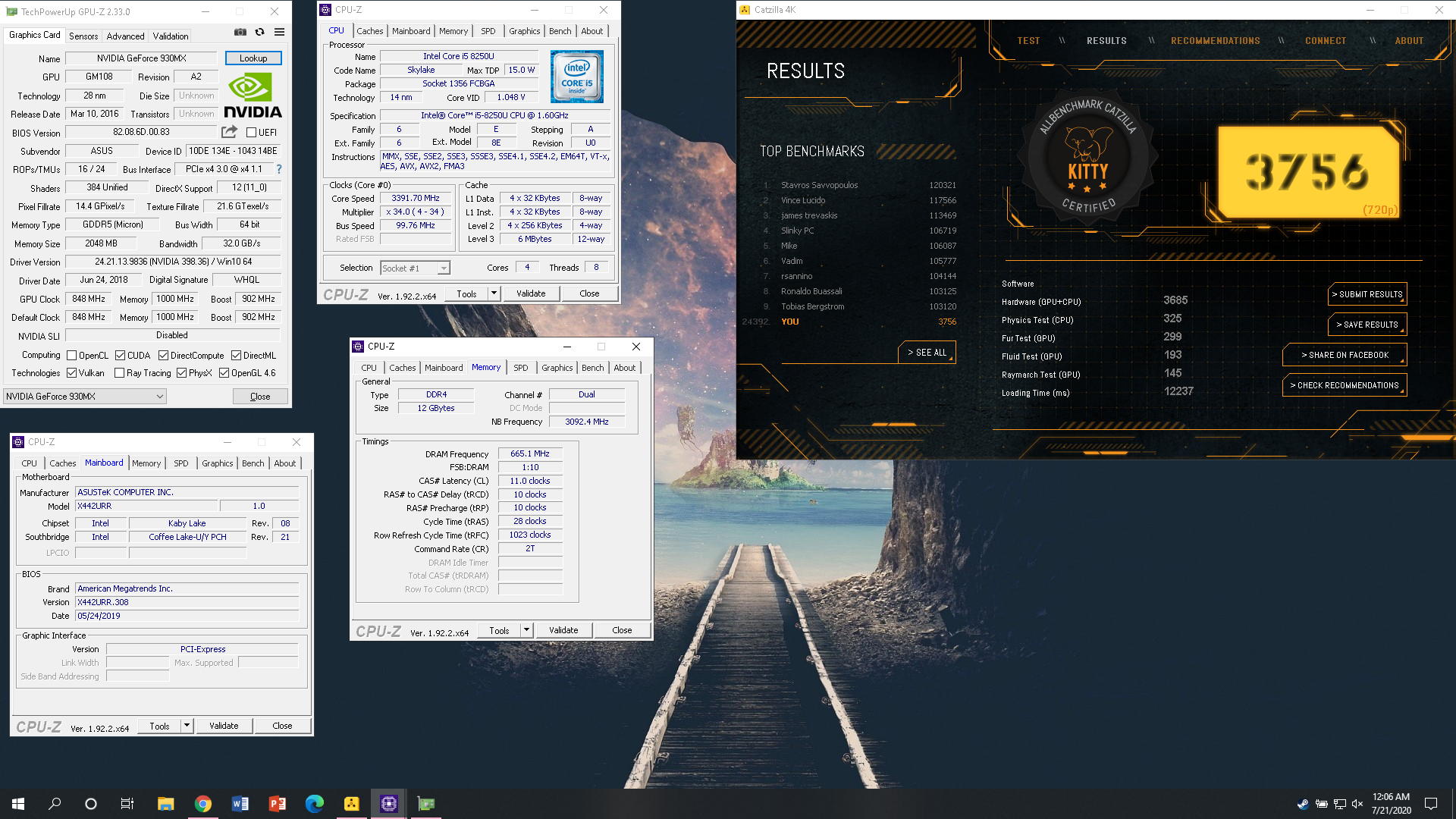The image size is (1456, 819).
Task: Open the GPU-Z hamburger menu
Action: [279, 32]
